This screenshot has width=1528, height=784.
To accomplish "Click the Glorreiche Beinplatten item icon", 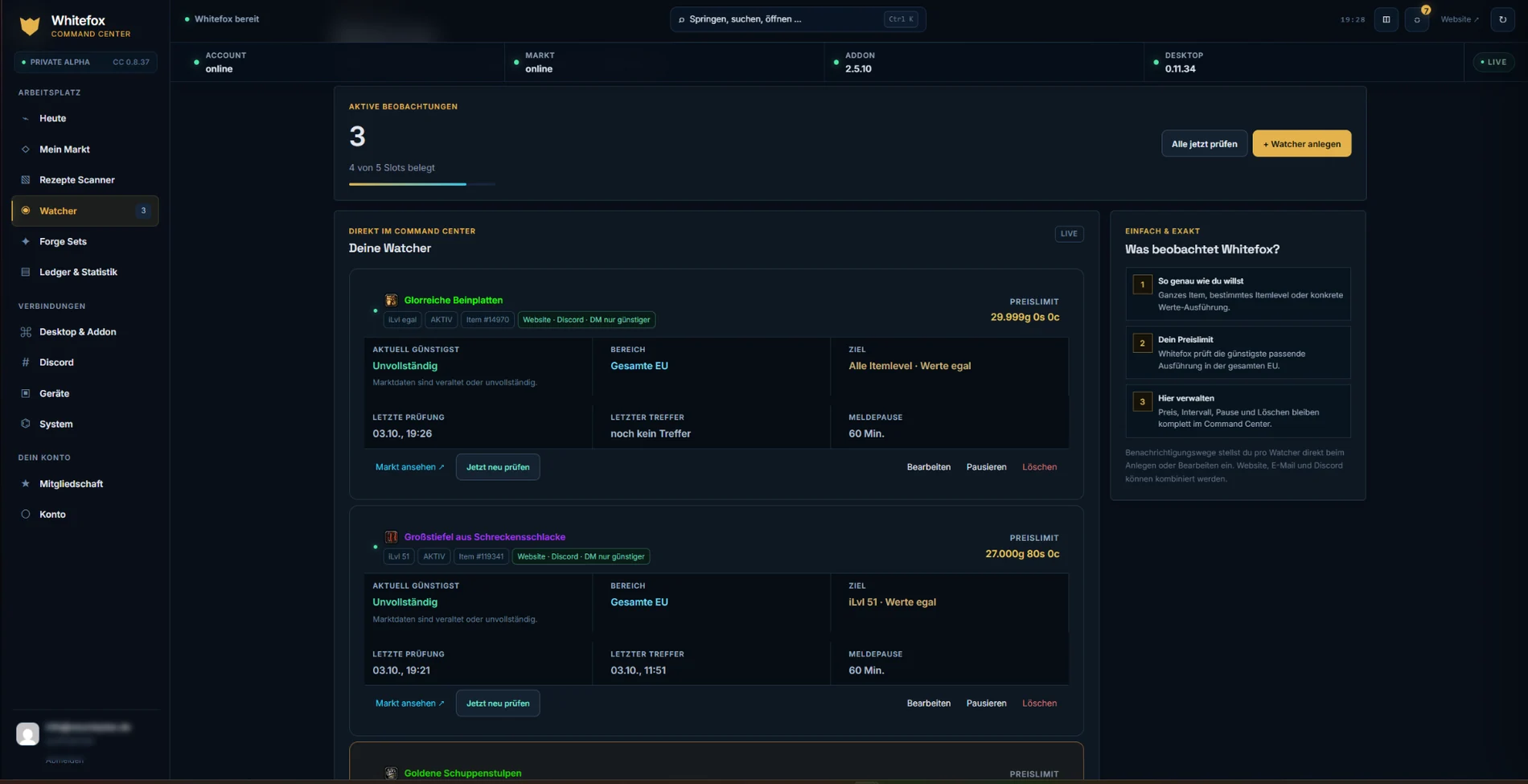I will 391,300.
